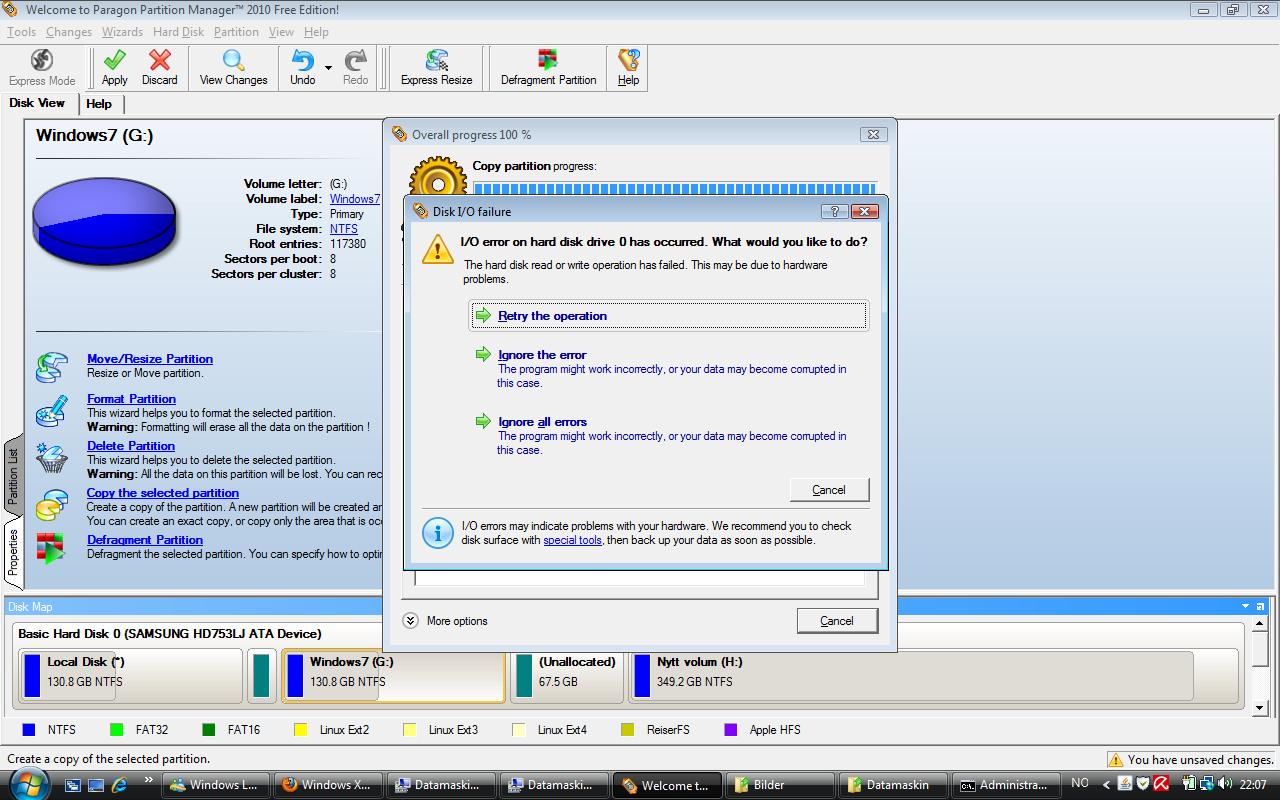Screen dimensions: 1280x800
Task: Apply pending changes with the green checkmark
Action: pyautogui.click(x=115, y=61)
